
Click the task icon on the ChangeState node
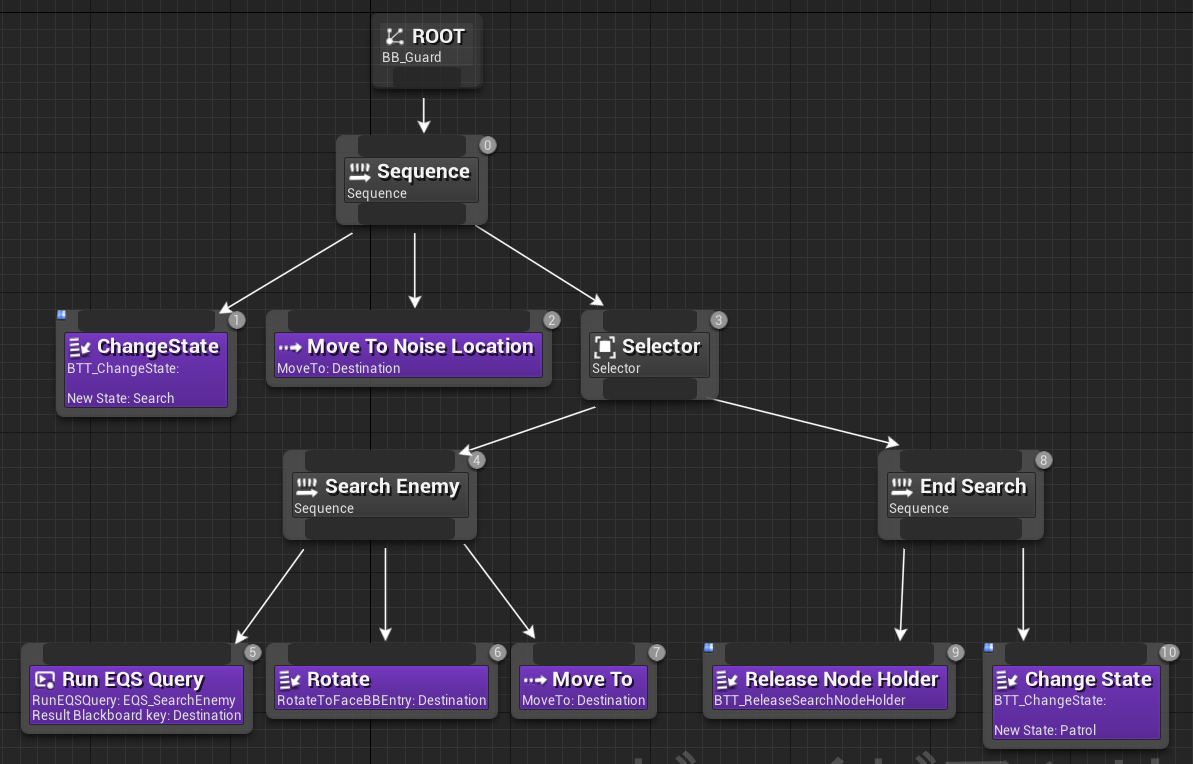[x=80, y=346]
